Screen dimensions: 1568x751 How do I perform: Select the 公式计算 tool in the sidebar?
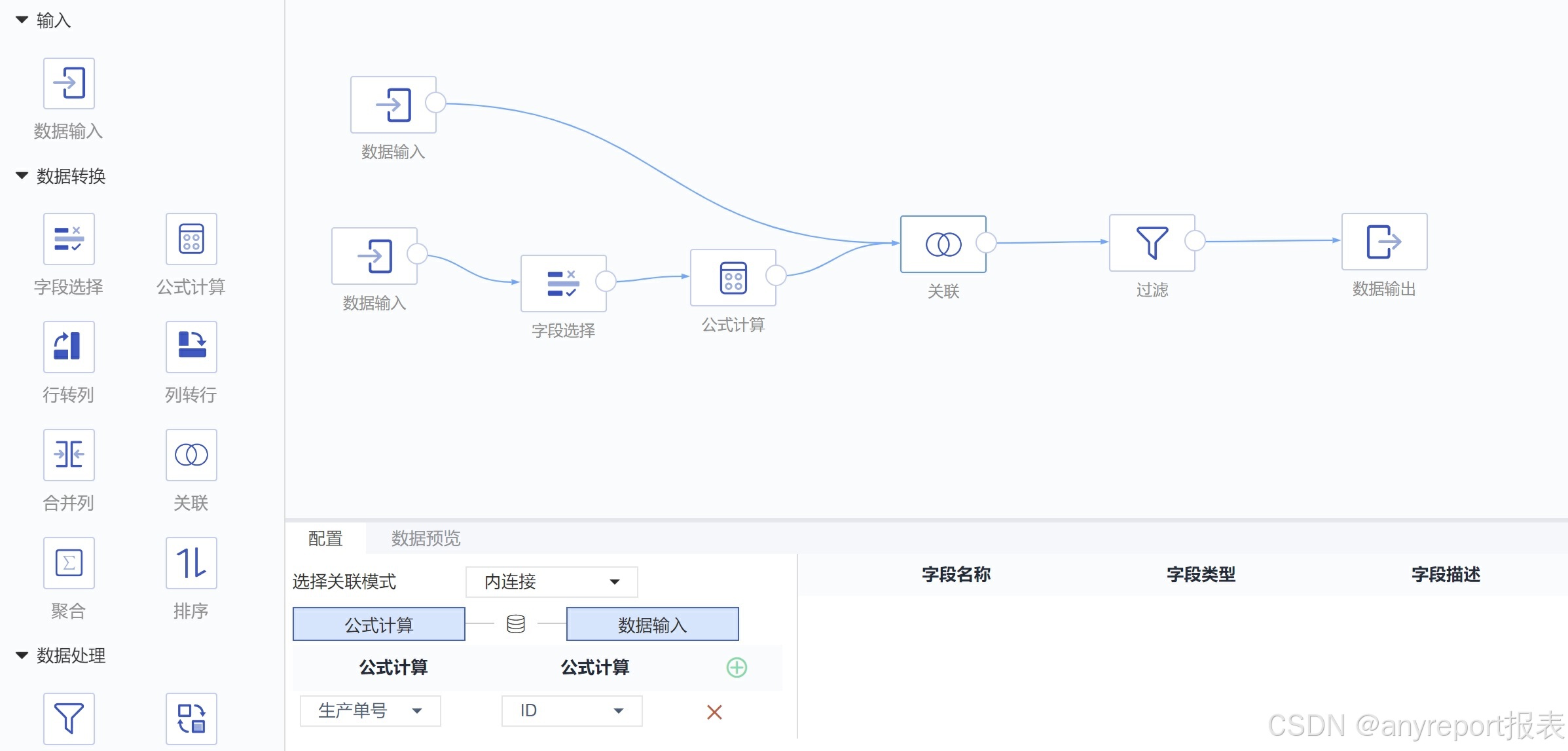point(191,239)
